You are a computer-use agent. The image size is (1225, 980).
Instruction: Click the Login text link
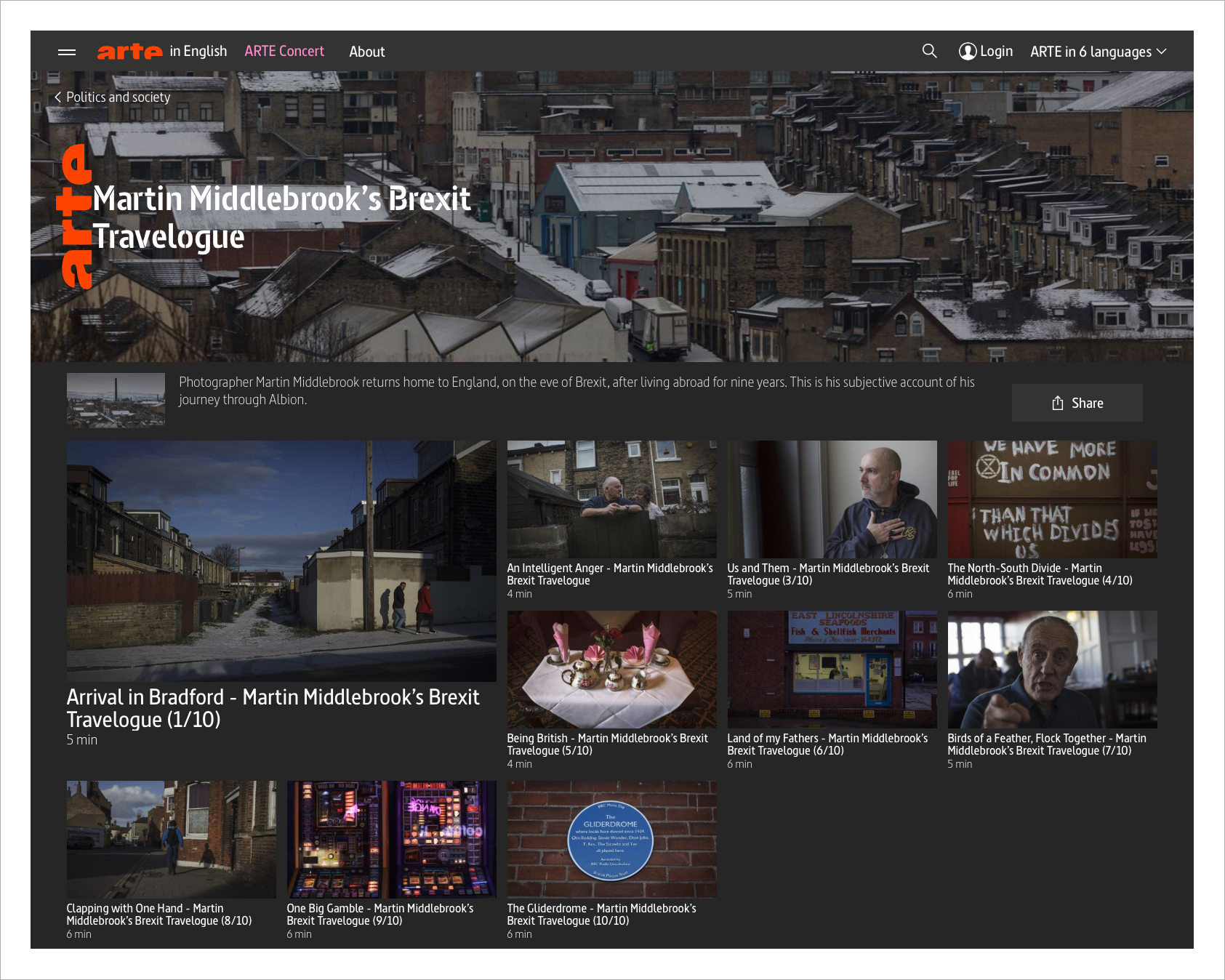(996, 52)
